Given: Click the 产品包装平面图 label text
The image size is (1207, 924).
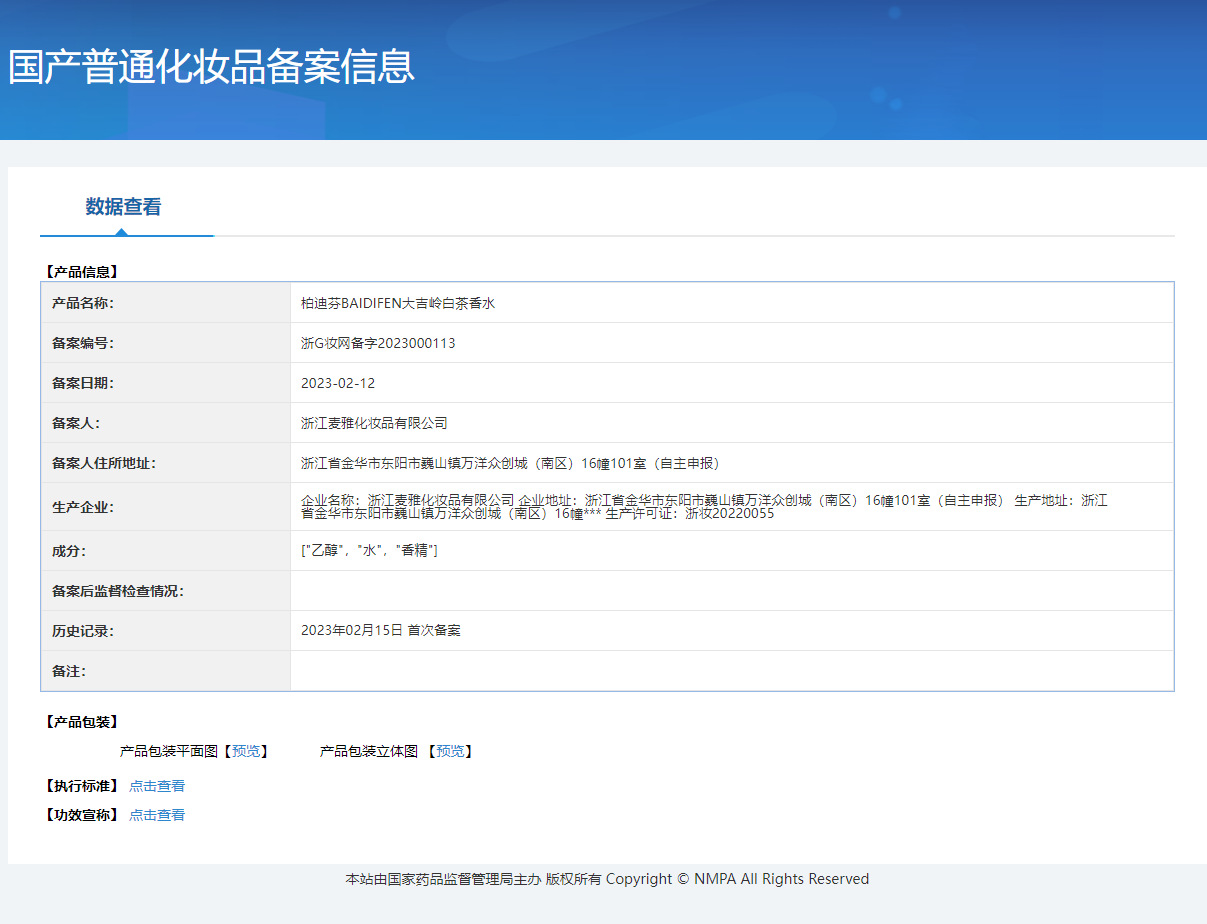Looking at the screenshot, I should [169, 751].
